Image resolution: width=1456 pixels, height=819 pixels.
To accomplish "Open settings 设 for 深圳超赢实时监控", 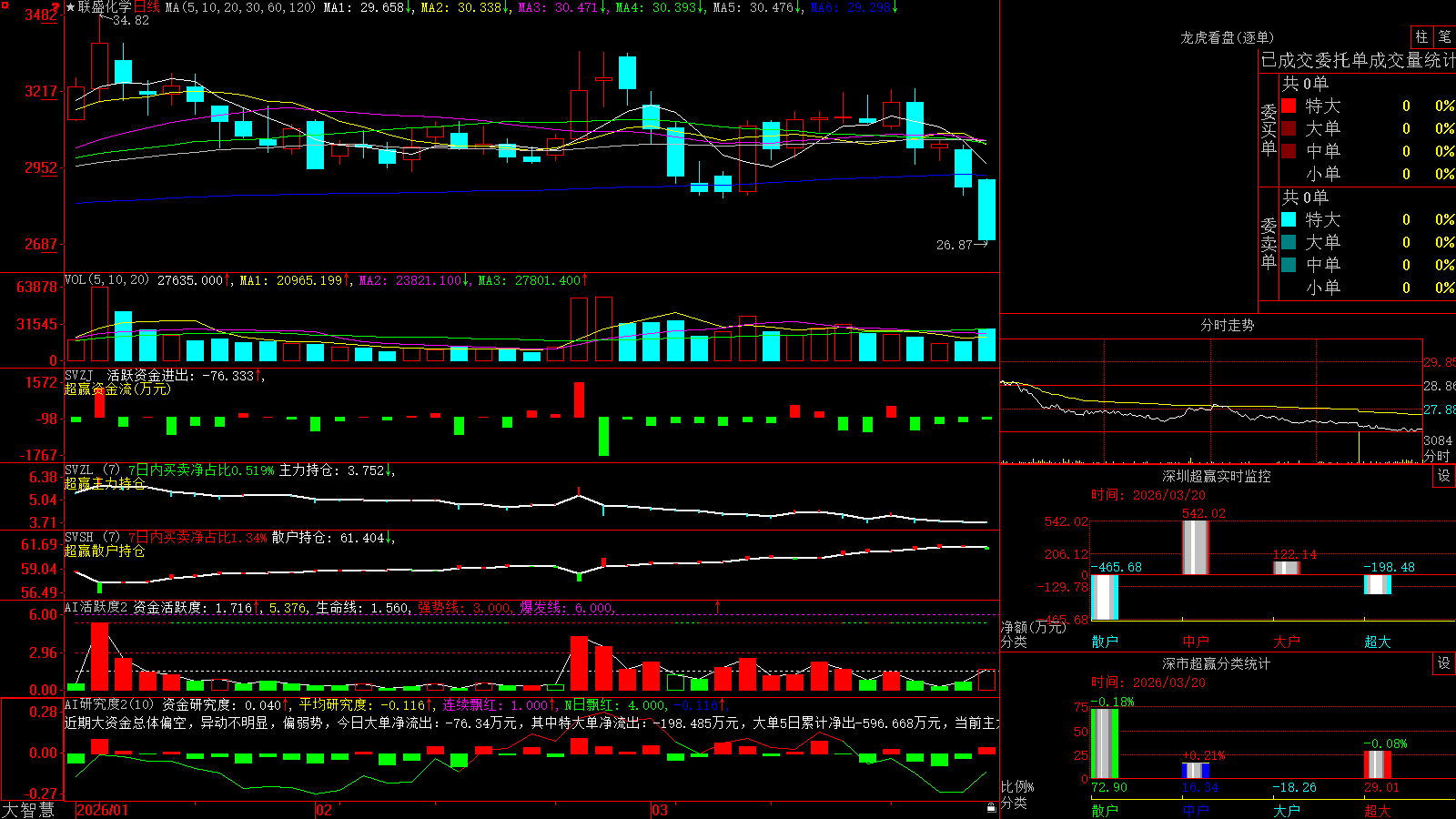I will pos(1444,477).
